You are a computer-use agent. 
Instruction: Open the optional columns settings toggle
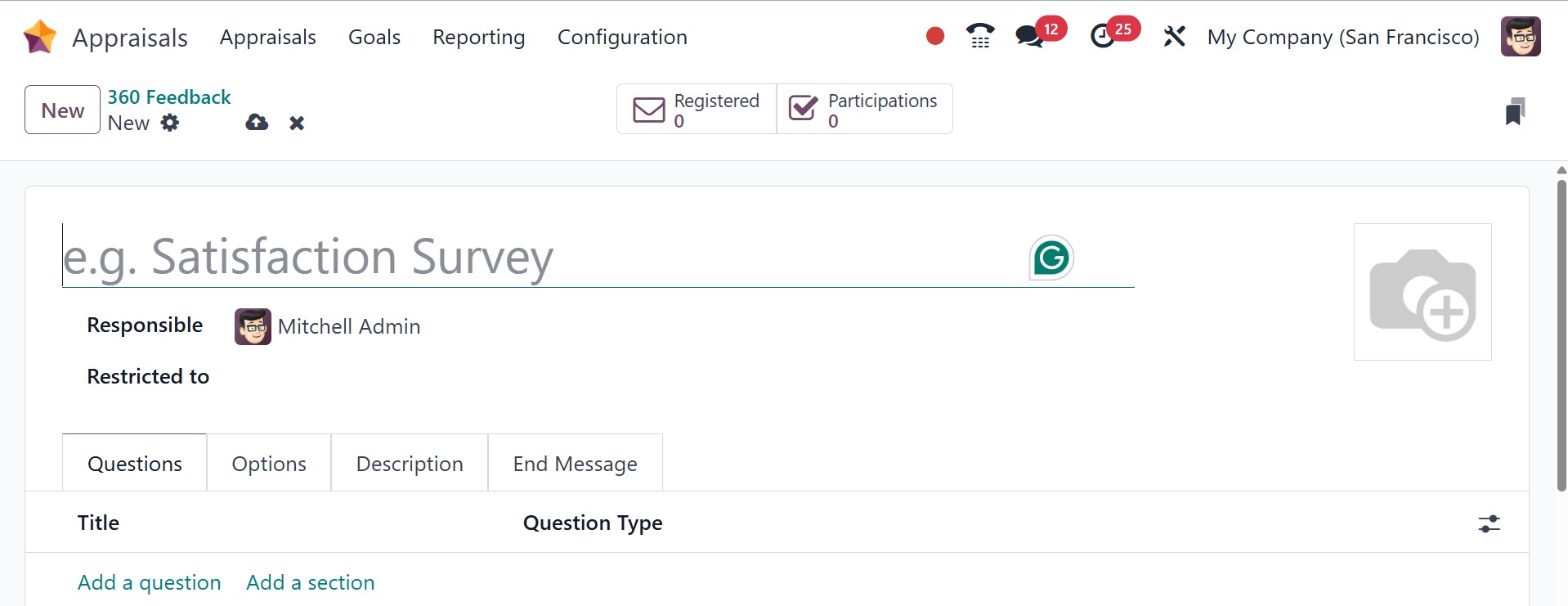pyautogui.click(x=1489, y=523)
